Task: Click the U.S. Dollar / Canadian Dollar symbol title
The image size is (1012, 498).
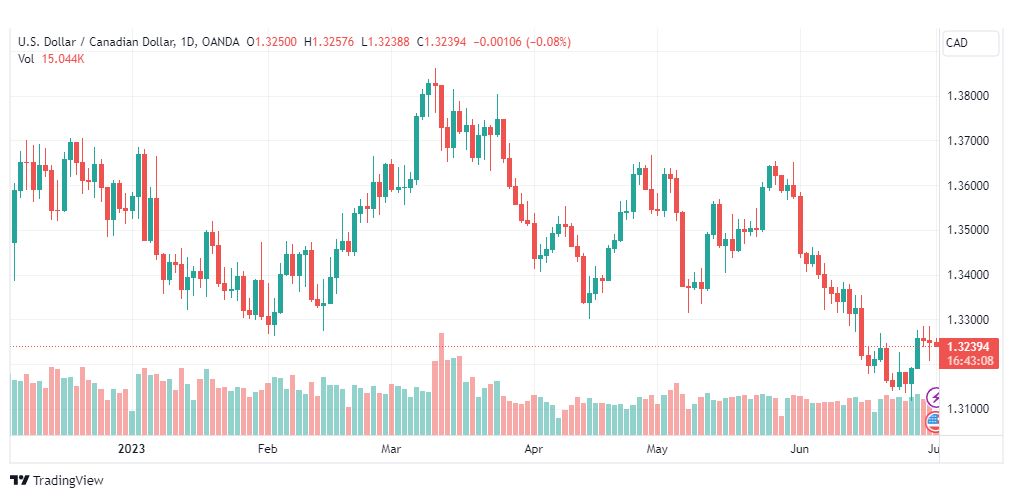Action: pyautogui.click(x=96, y=42)
